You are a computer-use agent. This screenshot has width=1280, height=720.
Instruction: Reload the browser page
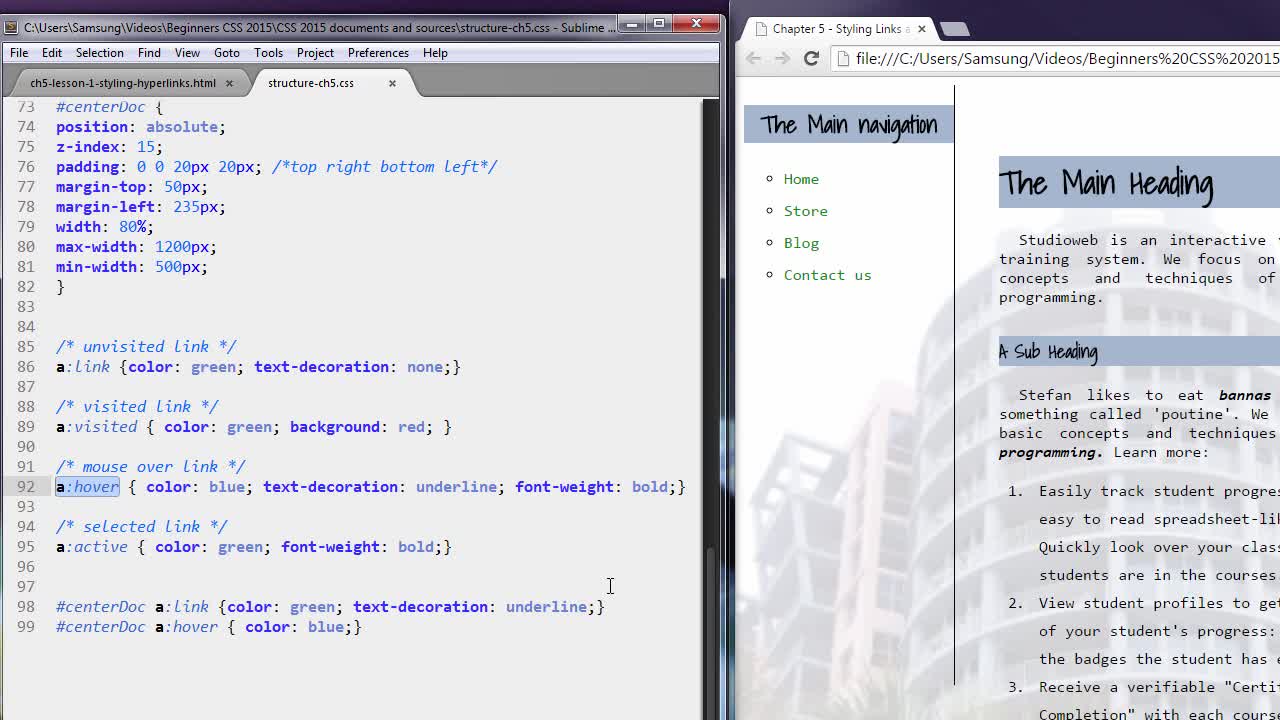click(811, 59)
